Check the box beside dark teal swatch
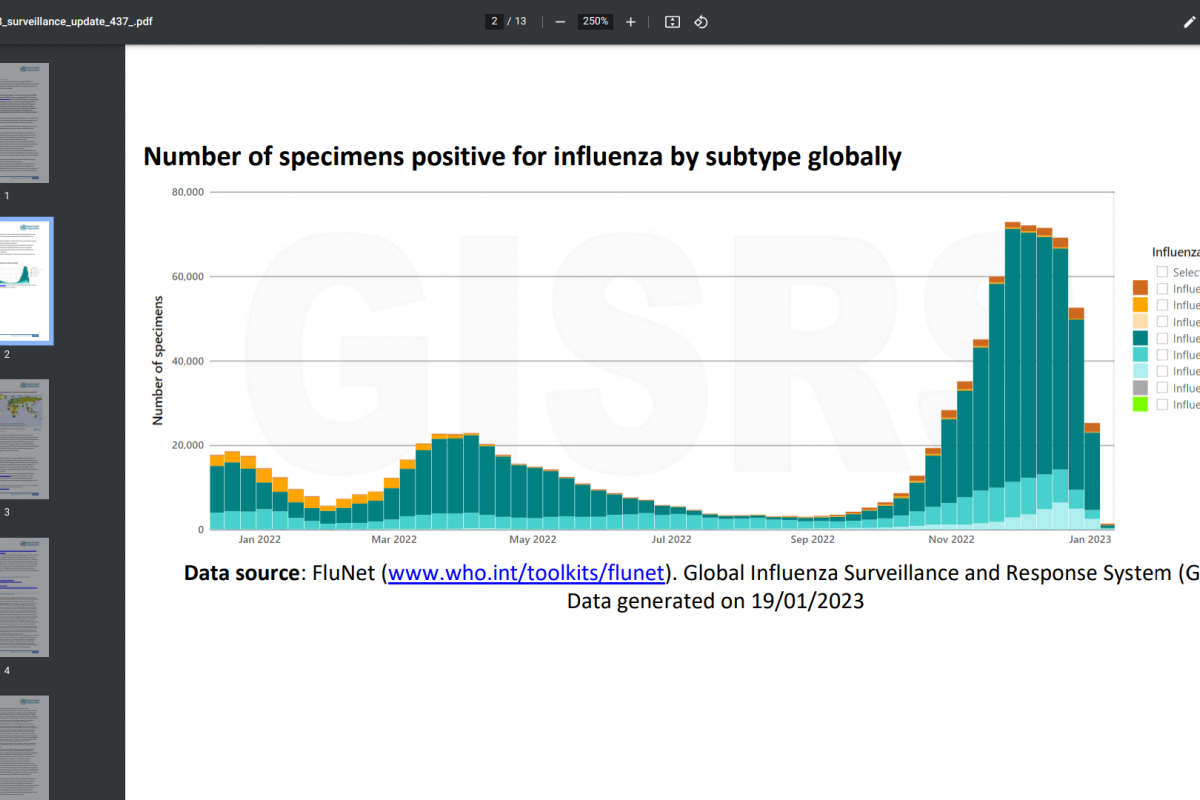Image resolution: width=1200 pixels, height=800 pixels. (1162, 338)
